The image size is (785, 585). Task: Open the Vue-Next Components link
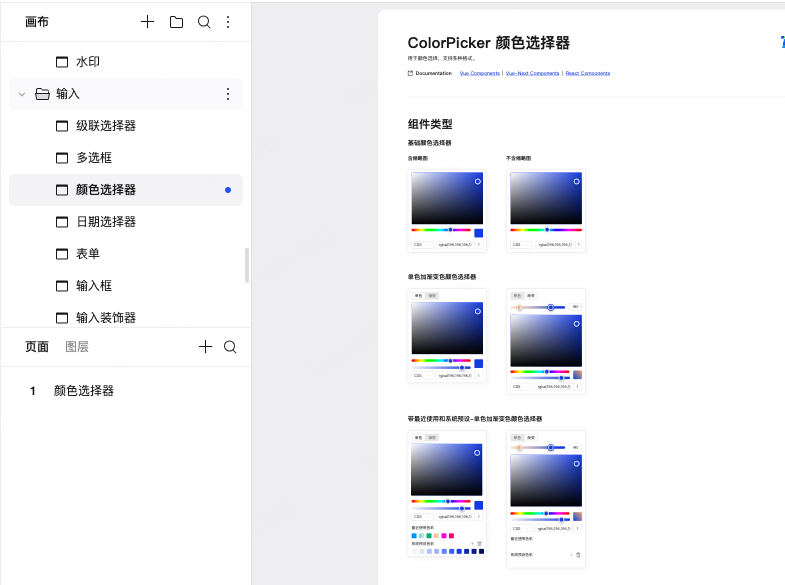[533, 74]
